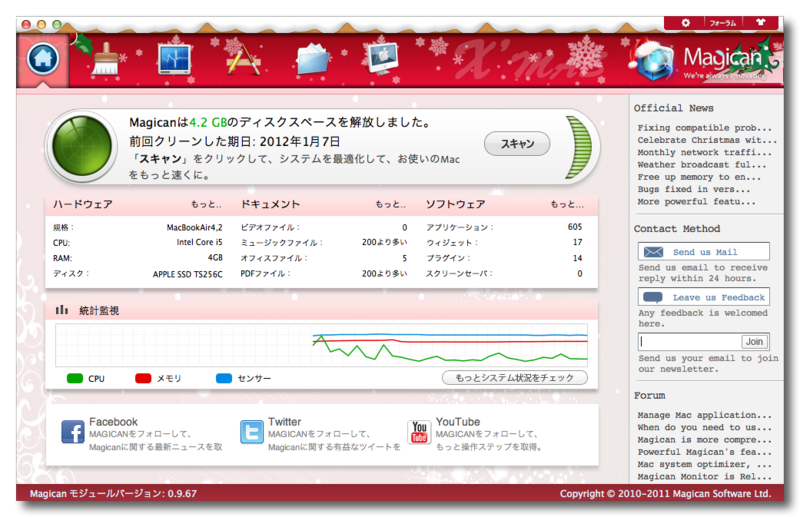Open the pencil and ruler toolbox icon
The image size is (800, 517).
[x=243, y=60]
